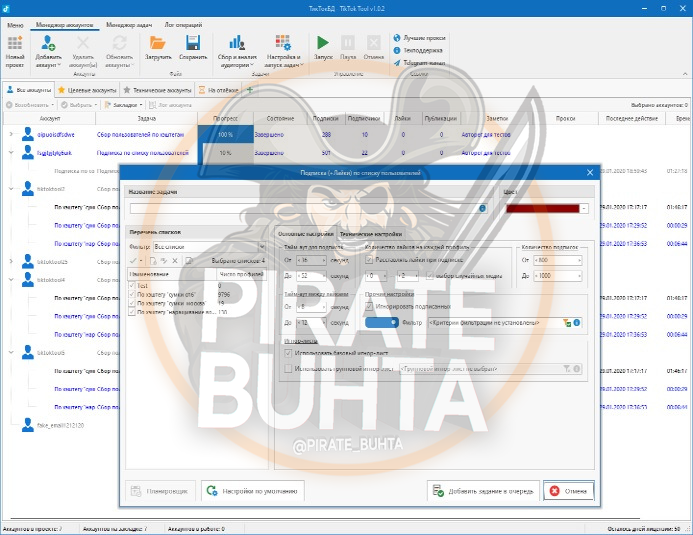
Task: Click user avatar icon of oipuoisdfsdwe account
Action: (x=28, y=134)
